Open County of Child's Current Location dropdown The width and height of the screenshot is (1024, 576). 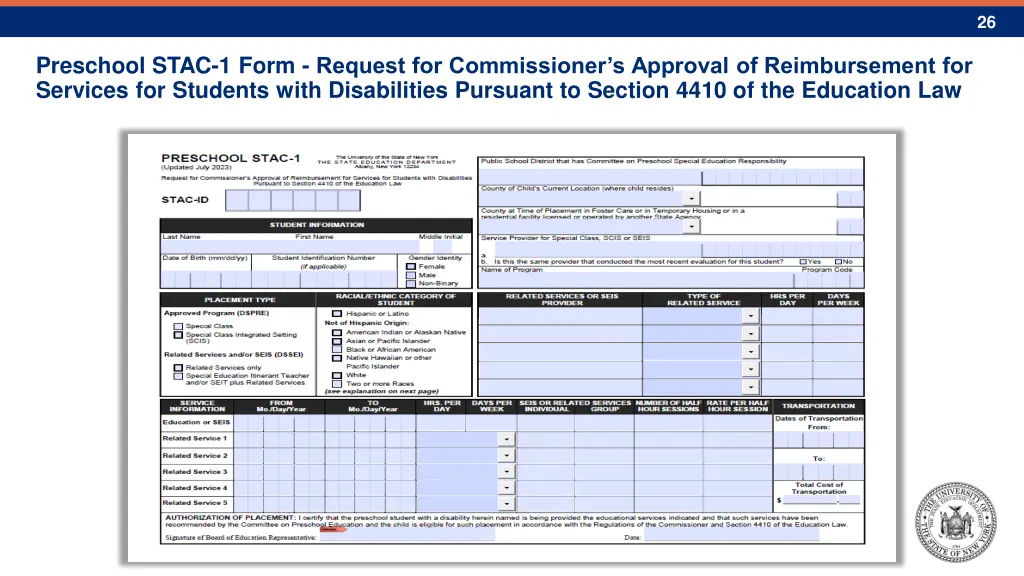[x=692, y=198]
